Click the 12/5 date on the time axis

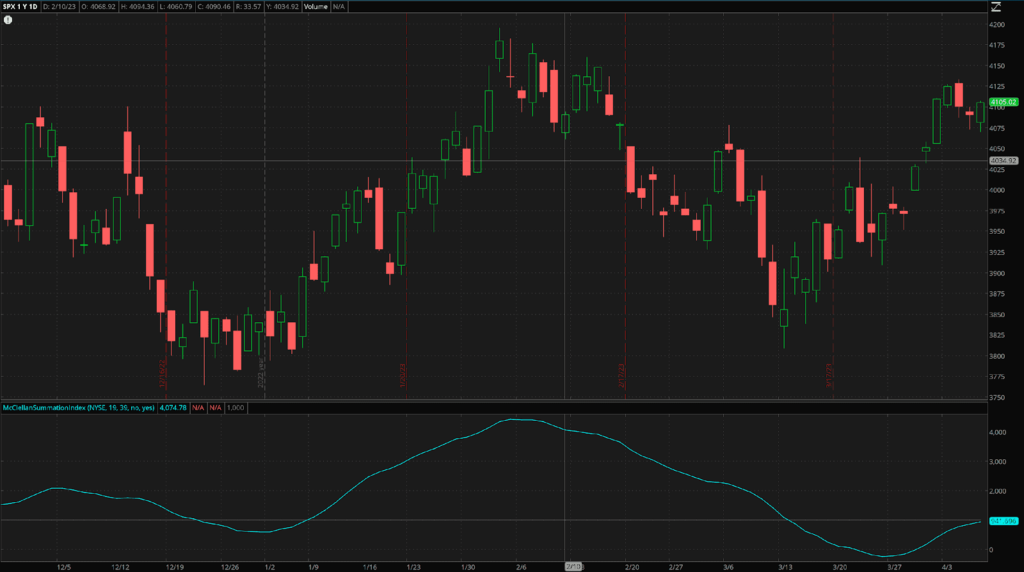(x=64, y=567)
